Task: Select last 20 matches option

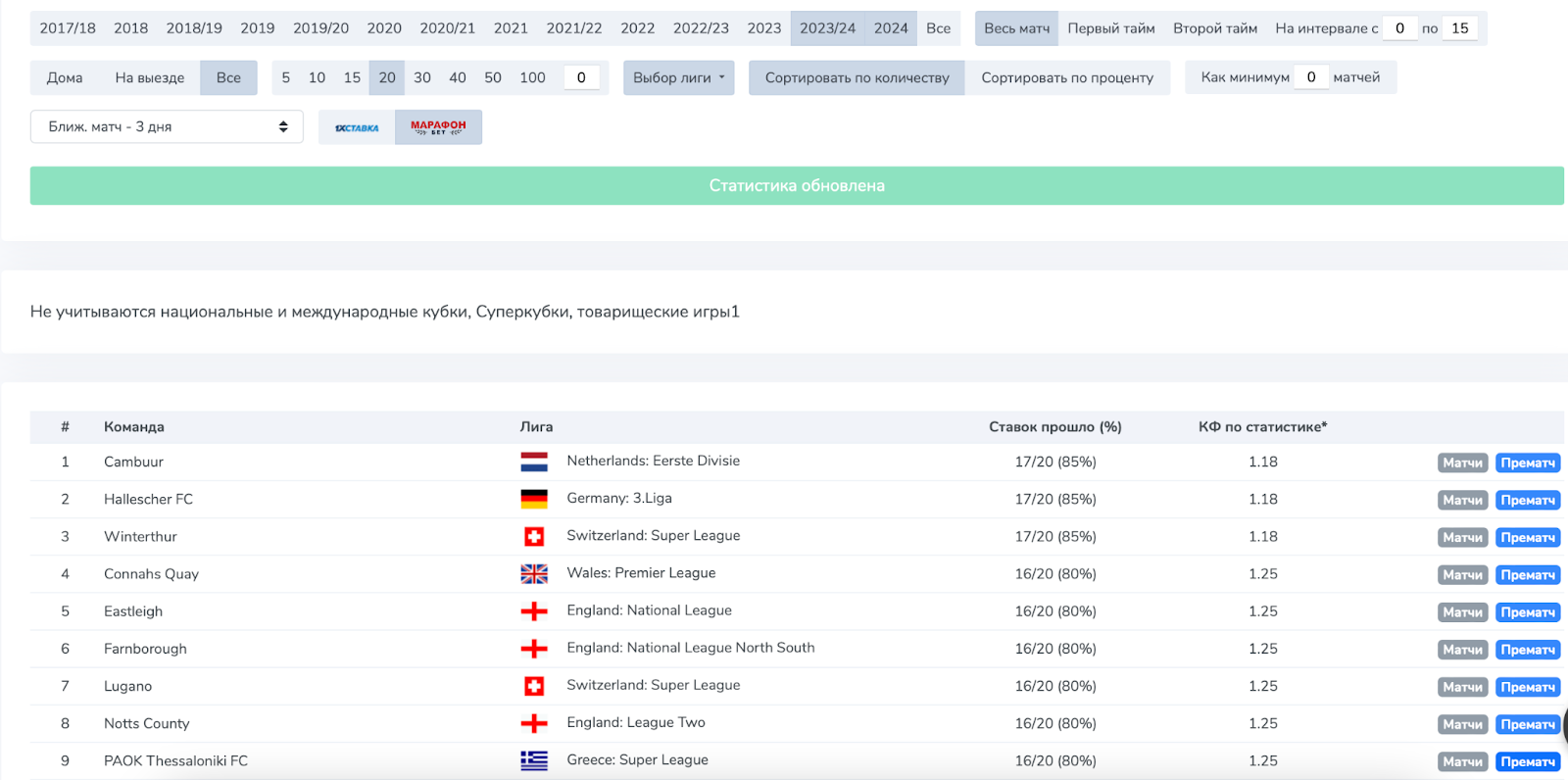Action: pos(387,77)
